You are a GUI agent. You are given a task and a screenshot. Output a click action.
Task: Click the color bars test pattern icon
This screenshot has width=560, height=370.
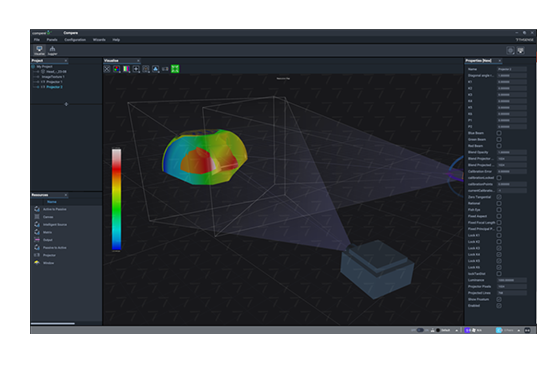pos(126,69)
